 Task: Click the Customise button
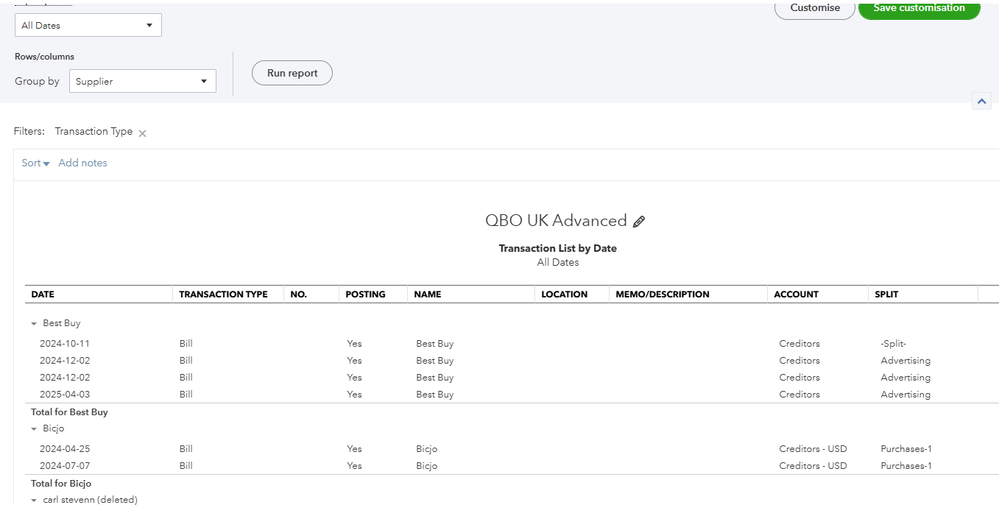tap(815, 8)
